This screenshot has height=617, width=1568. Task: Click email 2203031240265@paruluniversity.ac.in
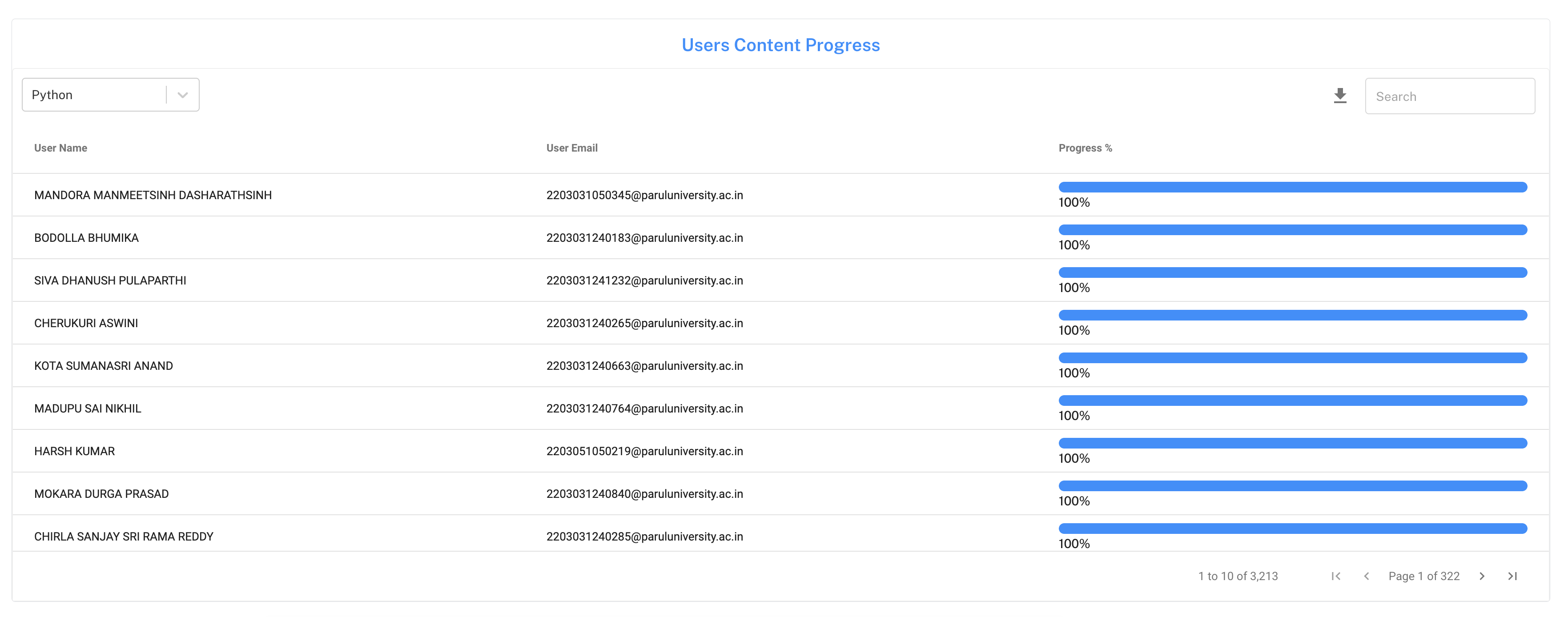645,323
